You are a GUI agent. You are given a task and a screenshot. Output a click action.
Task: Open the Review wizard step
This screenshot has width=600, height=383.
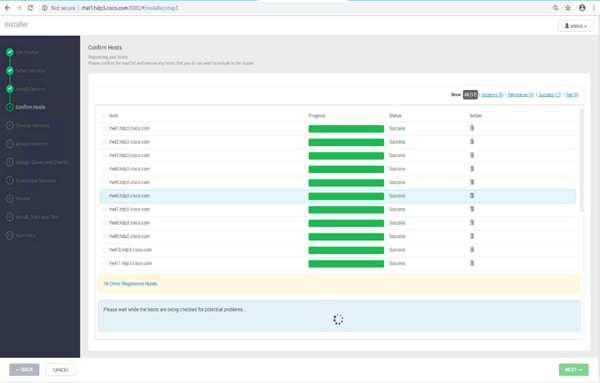coord(23,199)
